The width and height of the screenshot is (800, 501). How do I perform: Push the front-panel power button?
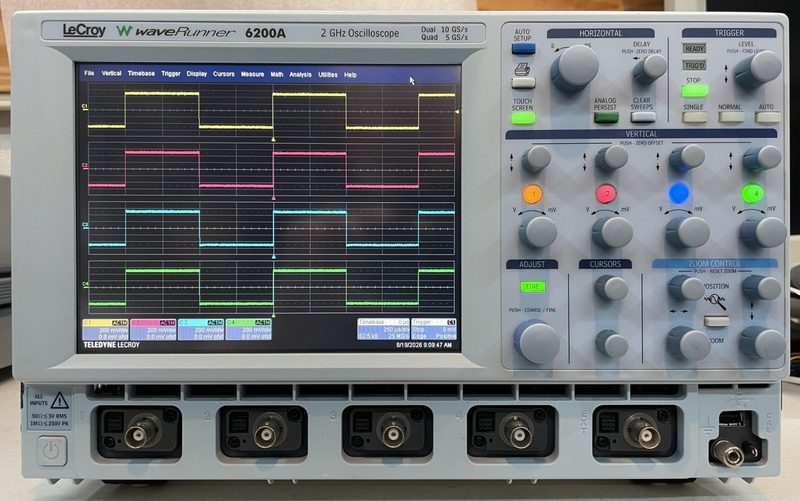[x=52, y=451]
